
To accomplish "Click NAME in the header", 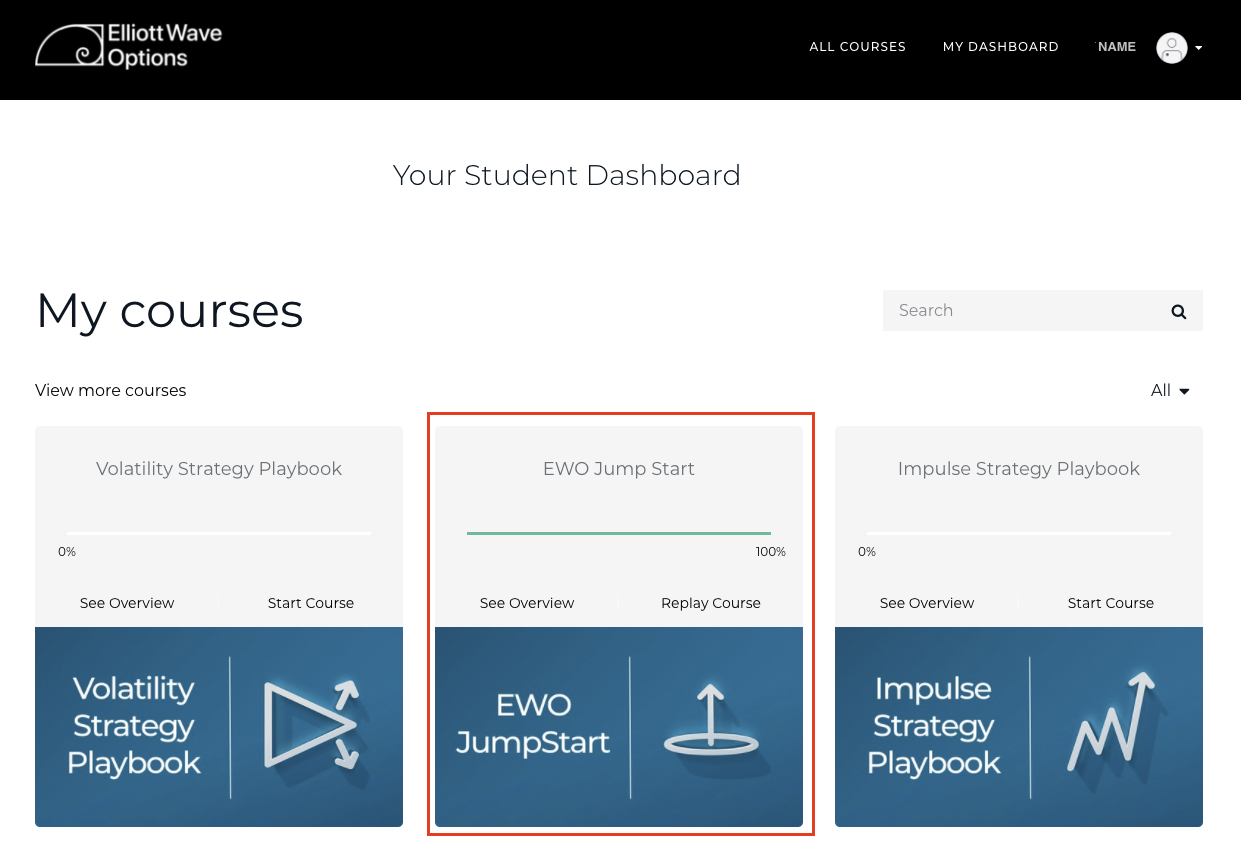I will coord(1117,47).
